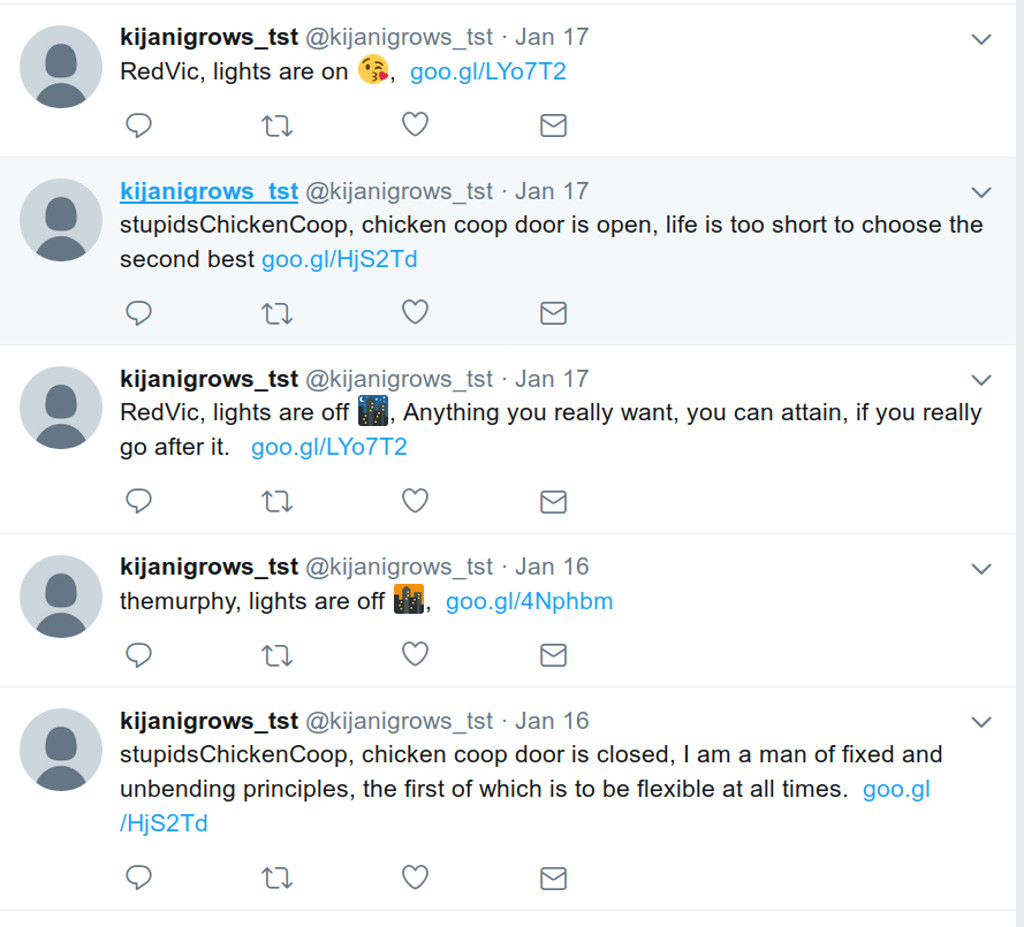Expand options menu on chicken coop open tweet
Screen dimensions: 1024x927
click(x=981, y=192)
